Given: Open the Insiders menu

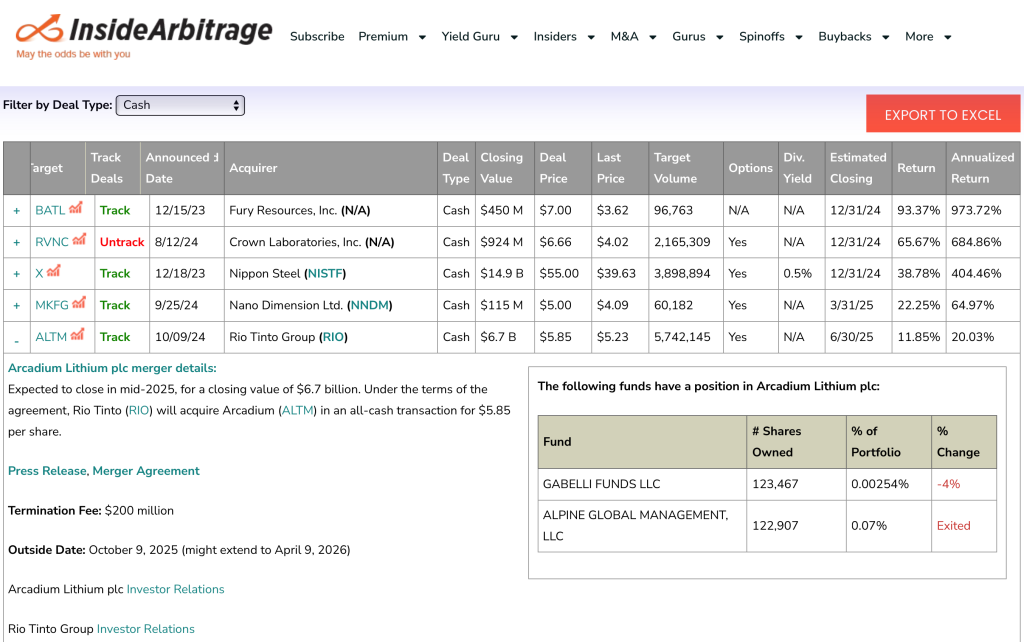Looking at the screenshot, I should [x=564, y=37].
